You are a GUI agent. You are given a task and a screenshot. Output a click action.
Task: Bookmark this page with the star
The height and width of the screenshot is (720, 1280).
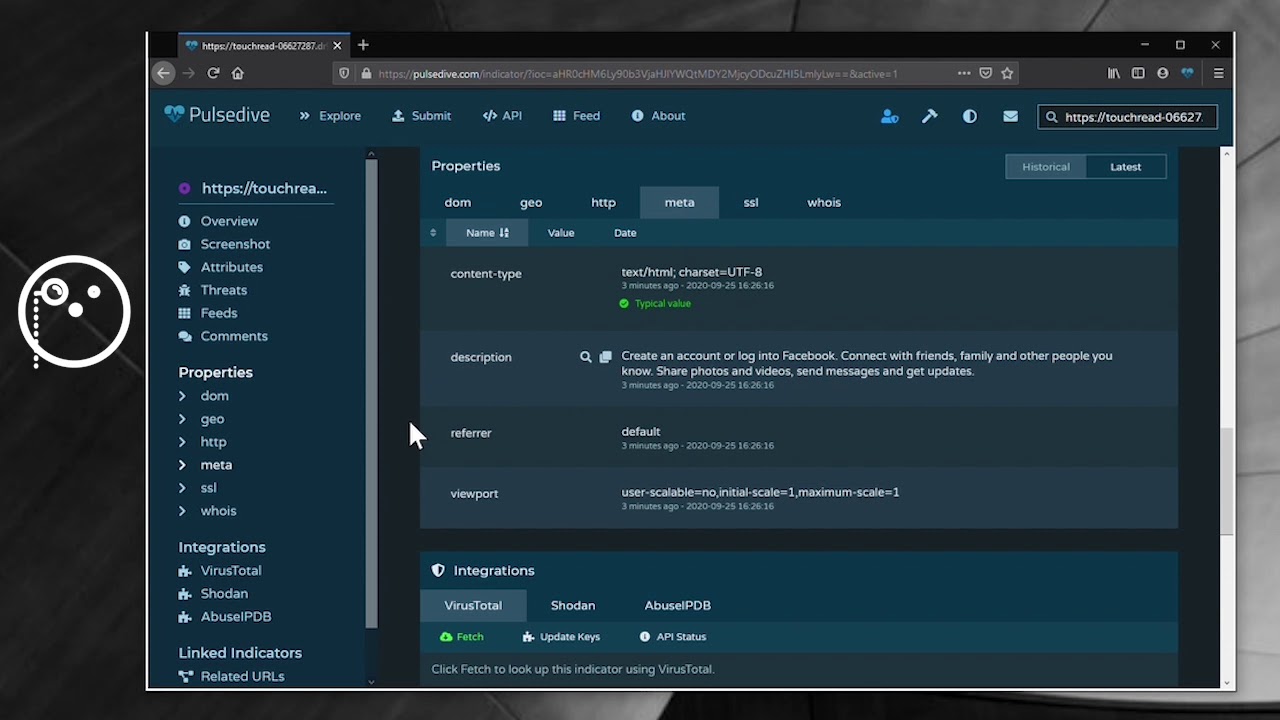point(1007,73)
